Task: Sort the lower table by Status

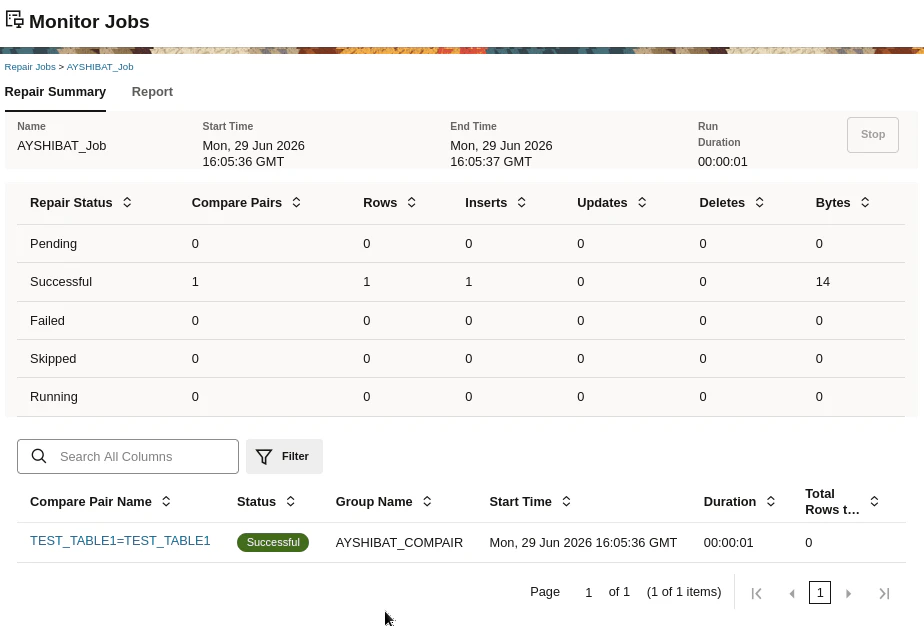Action: [291, 502]
